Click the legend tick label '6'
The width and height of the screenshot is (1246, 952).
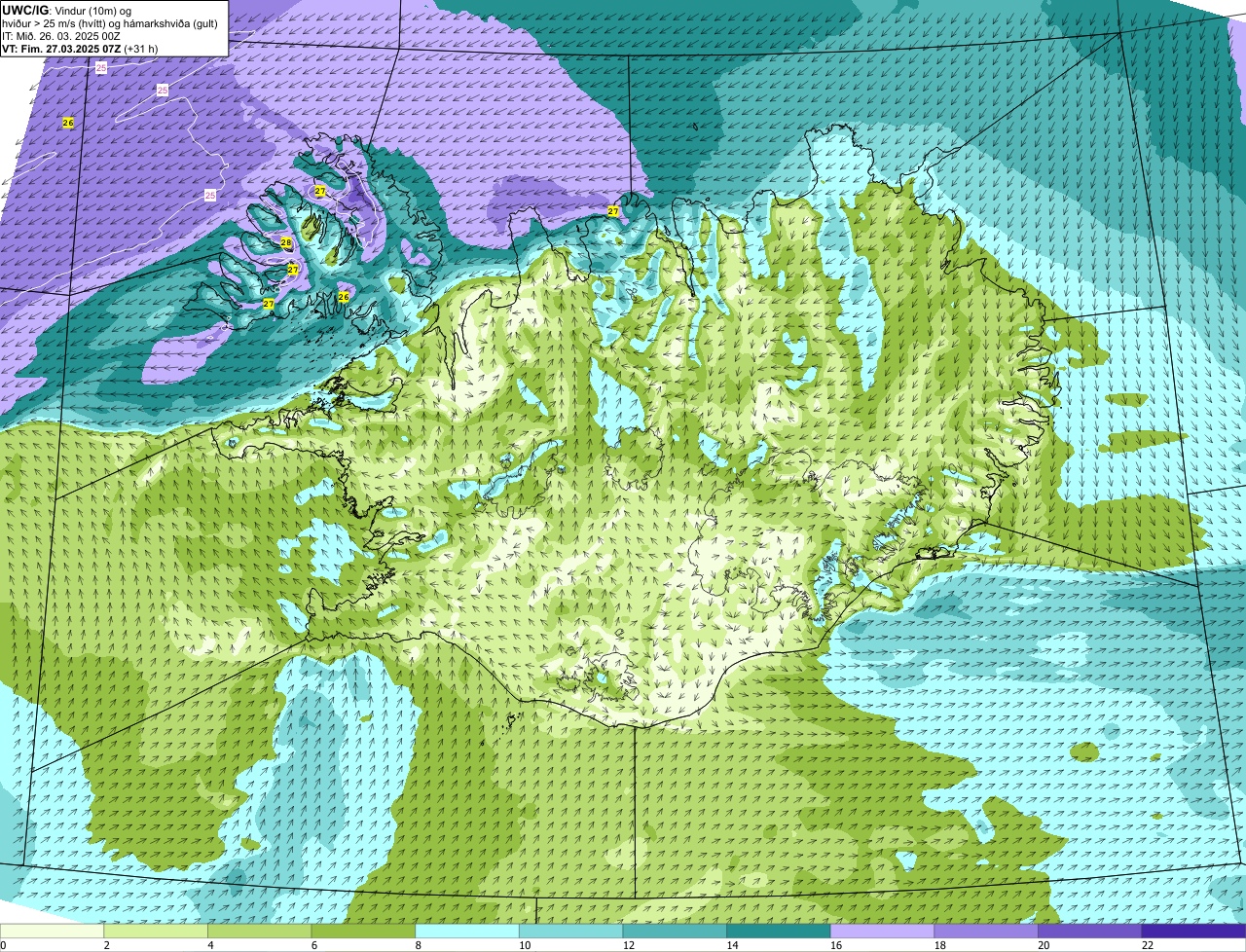pos(313,945)
